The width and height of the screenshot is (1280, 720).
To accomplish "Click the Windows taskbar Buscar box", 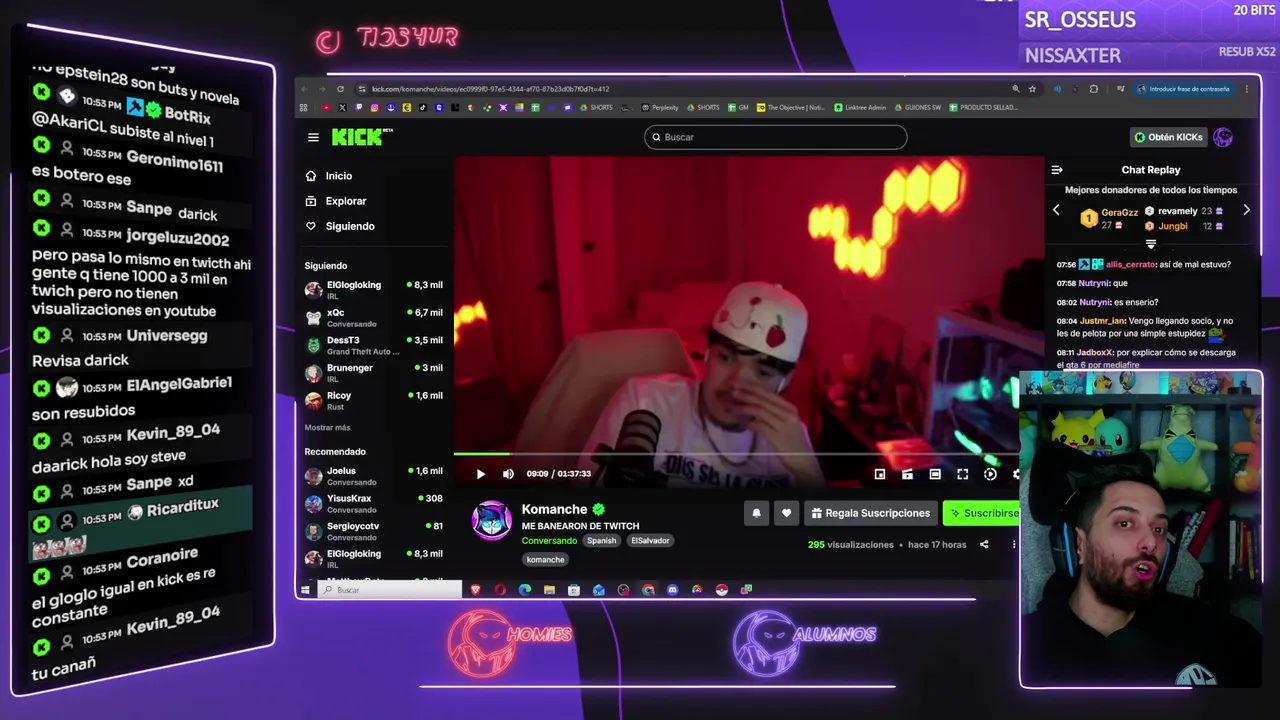I will click(x=390, y=590).
